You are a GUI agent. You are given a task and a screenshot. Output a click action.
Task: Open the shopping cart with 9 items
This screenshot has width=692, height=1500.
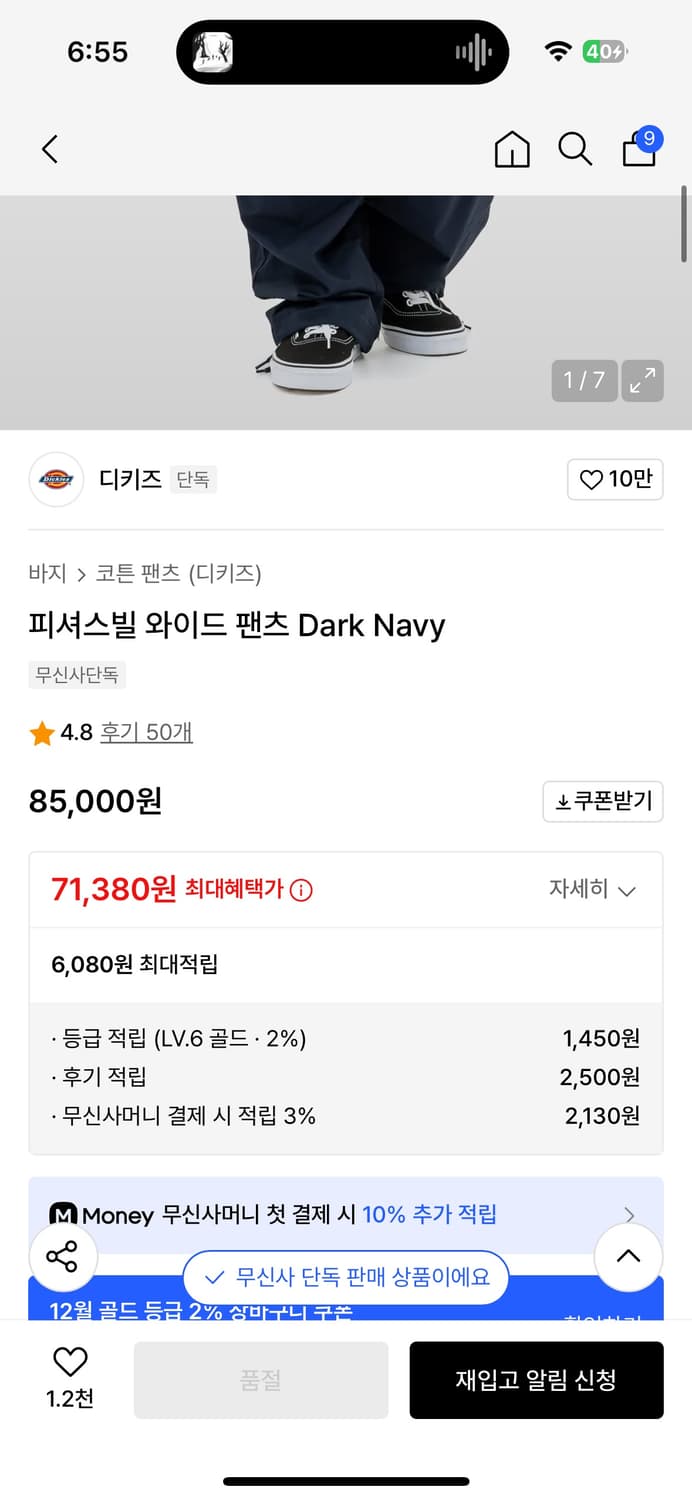(x=638, y=150)
